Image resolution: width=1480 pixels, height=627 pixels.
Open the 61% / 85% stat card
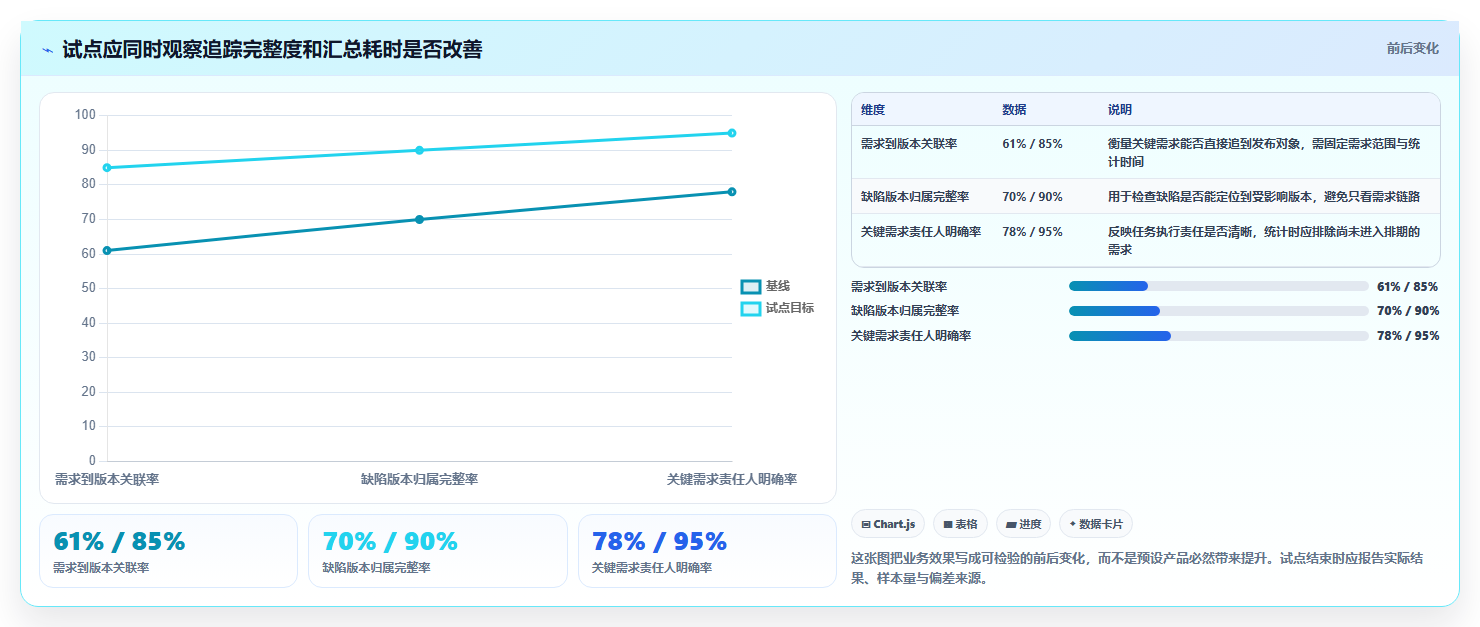pos(168,551)
